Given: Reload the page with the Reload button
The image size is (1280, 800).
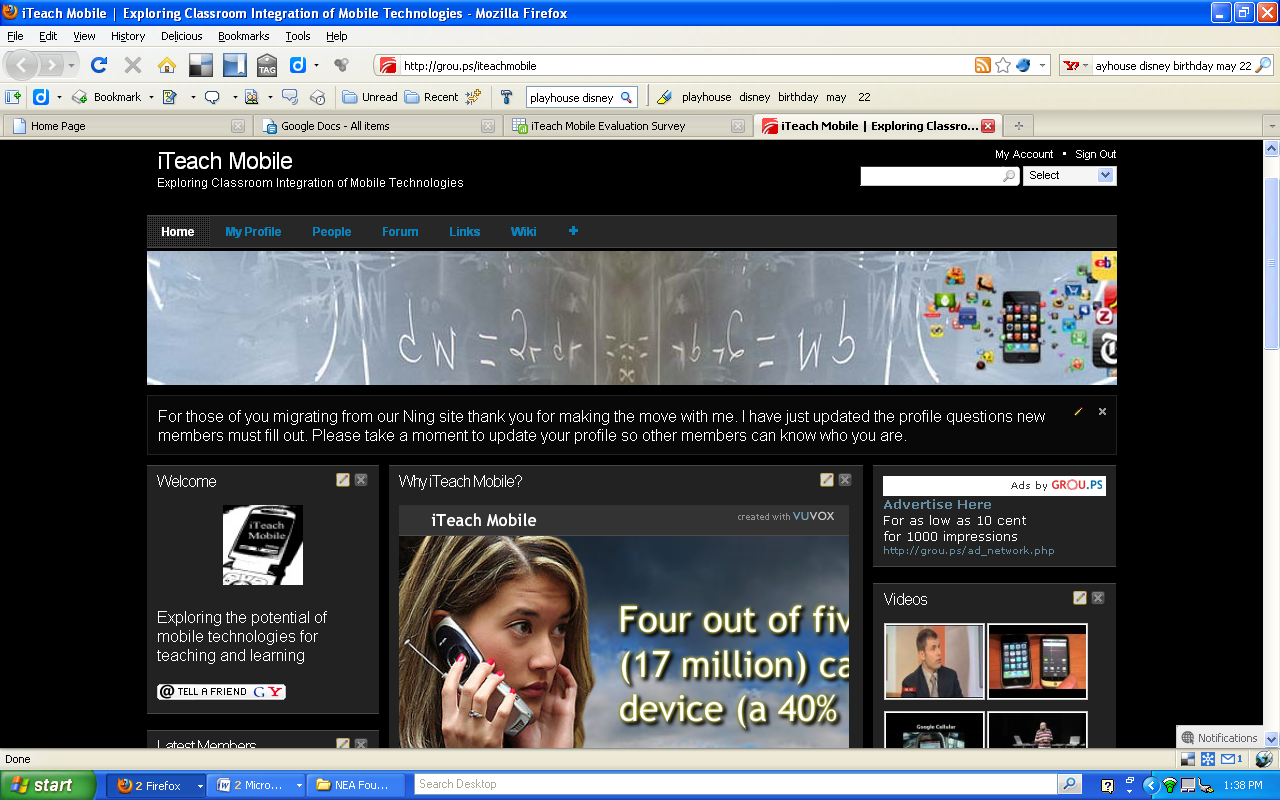Looking at the screenshot, I should (x=98, y=65).
